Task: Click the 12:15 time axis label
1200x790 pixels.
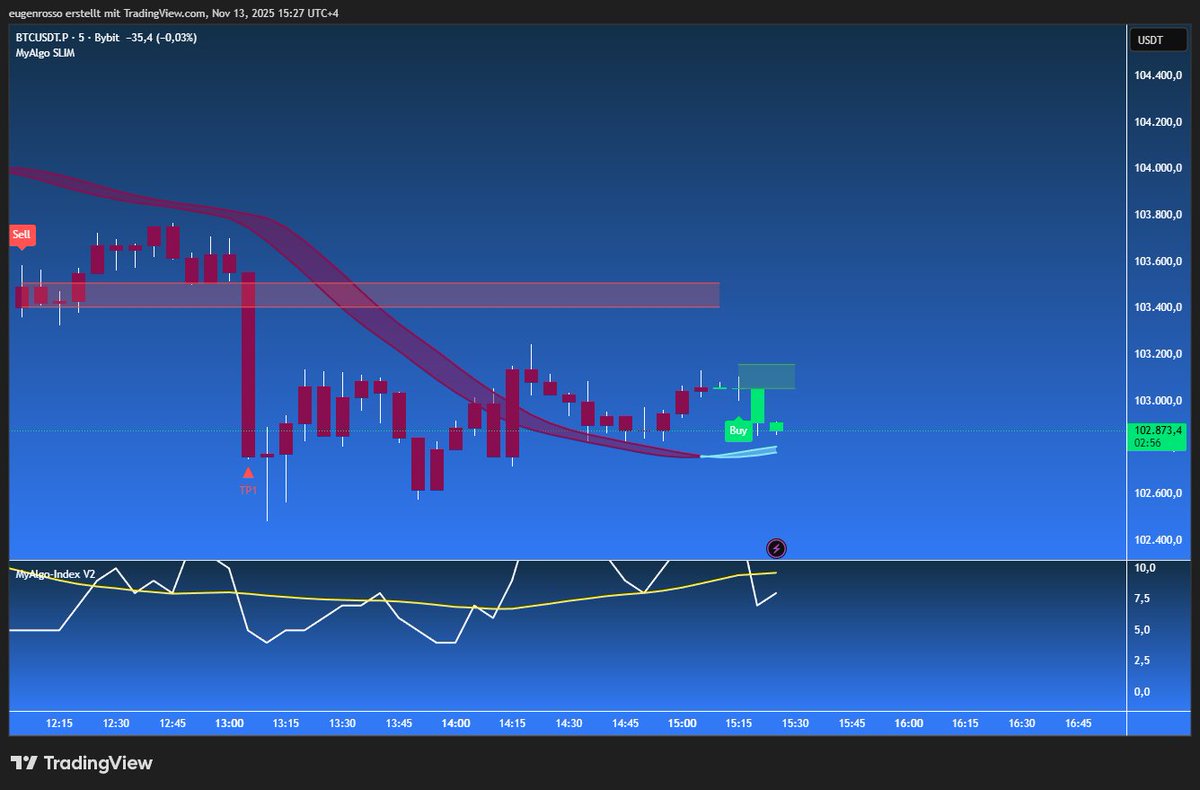Action: point(60,723)
